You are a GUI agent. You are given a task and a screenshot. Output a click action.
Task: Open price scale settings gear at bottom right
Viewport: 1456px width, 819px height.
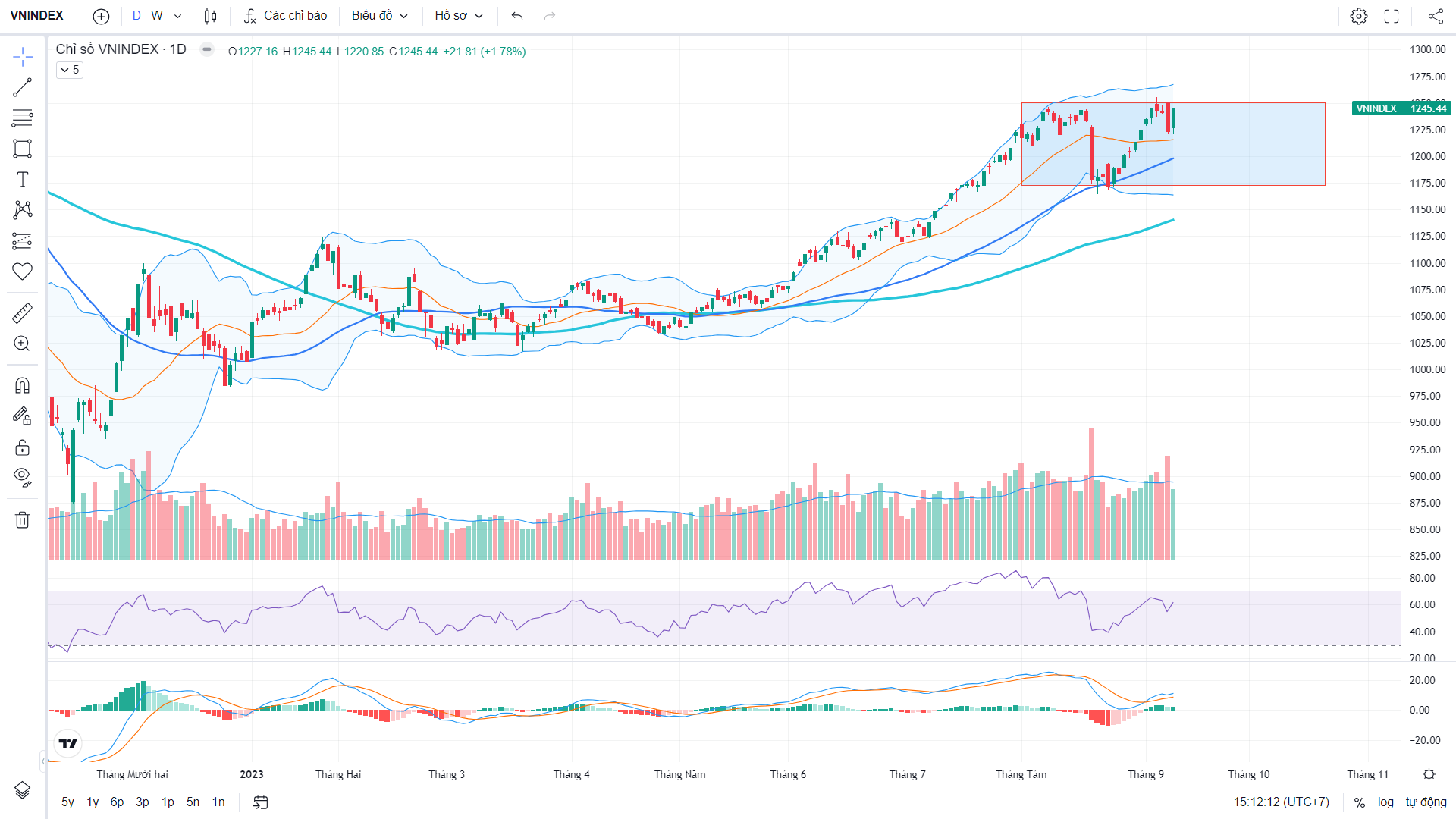pos(1429,774)
